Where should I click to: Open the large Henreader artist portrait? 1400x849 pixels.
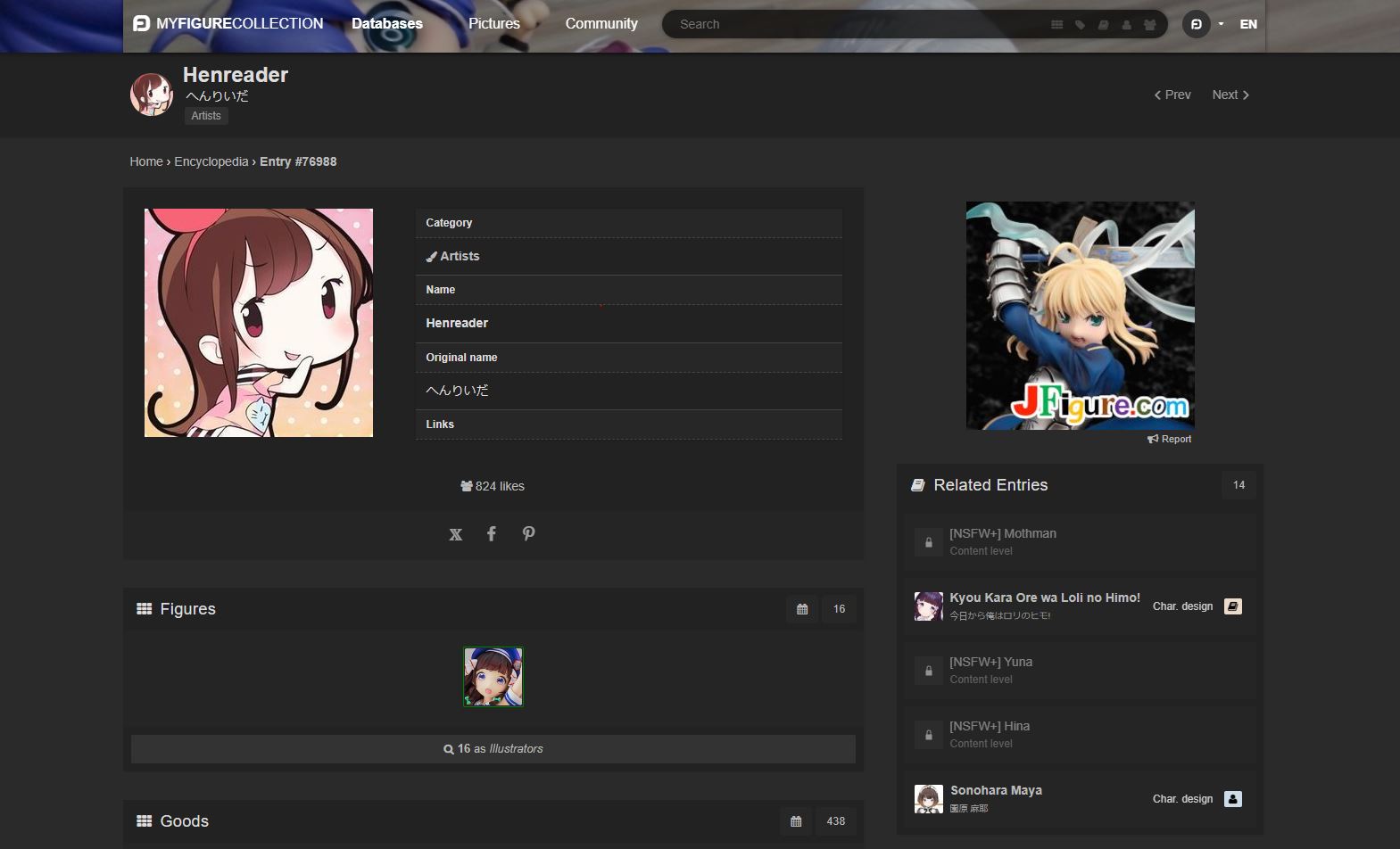coord(259,323)
